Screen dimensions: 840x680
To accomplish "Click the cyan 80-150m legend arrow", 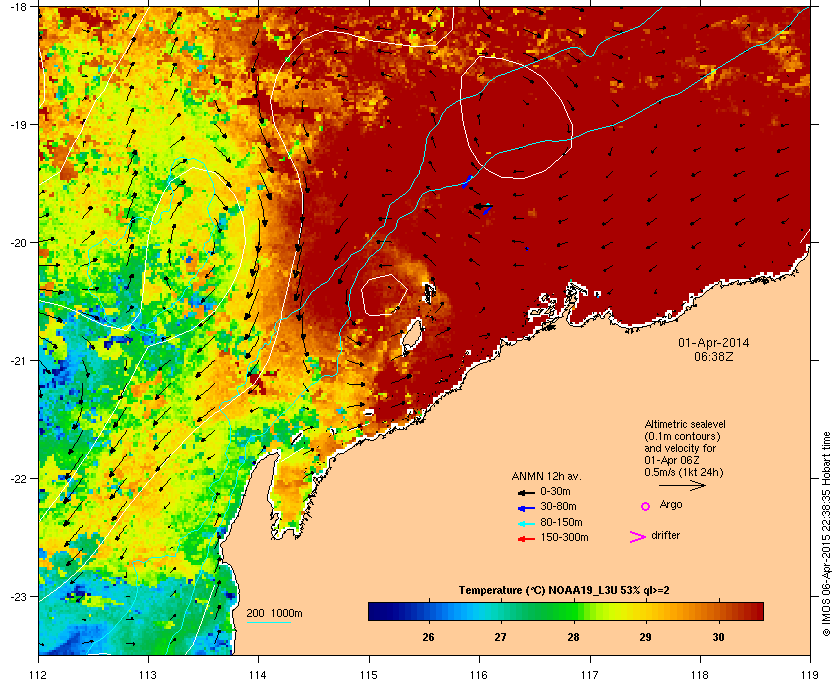I will tap(526, 524).
